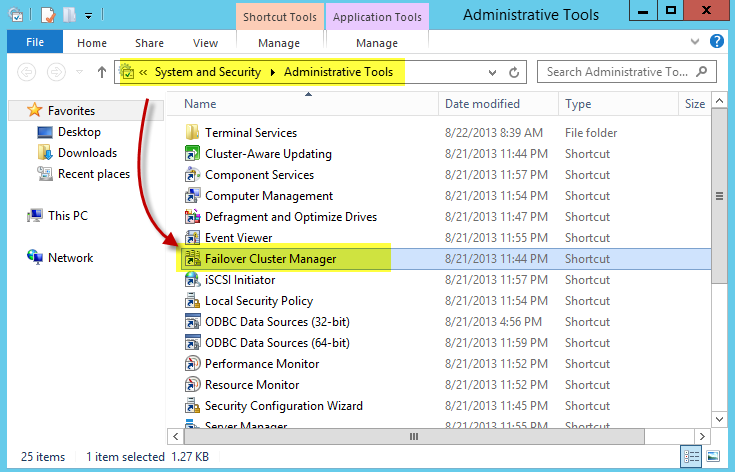Click the ODBC Data Sources (32-bit) icon
Viewport: 735px width, 472px height.
pos(192,322)
